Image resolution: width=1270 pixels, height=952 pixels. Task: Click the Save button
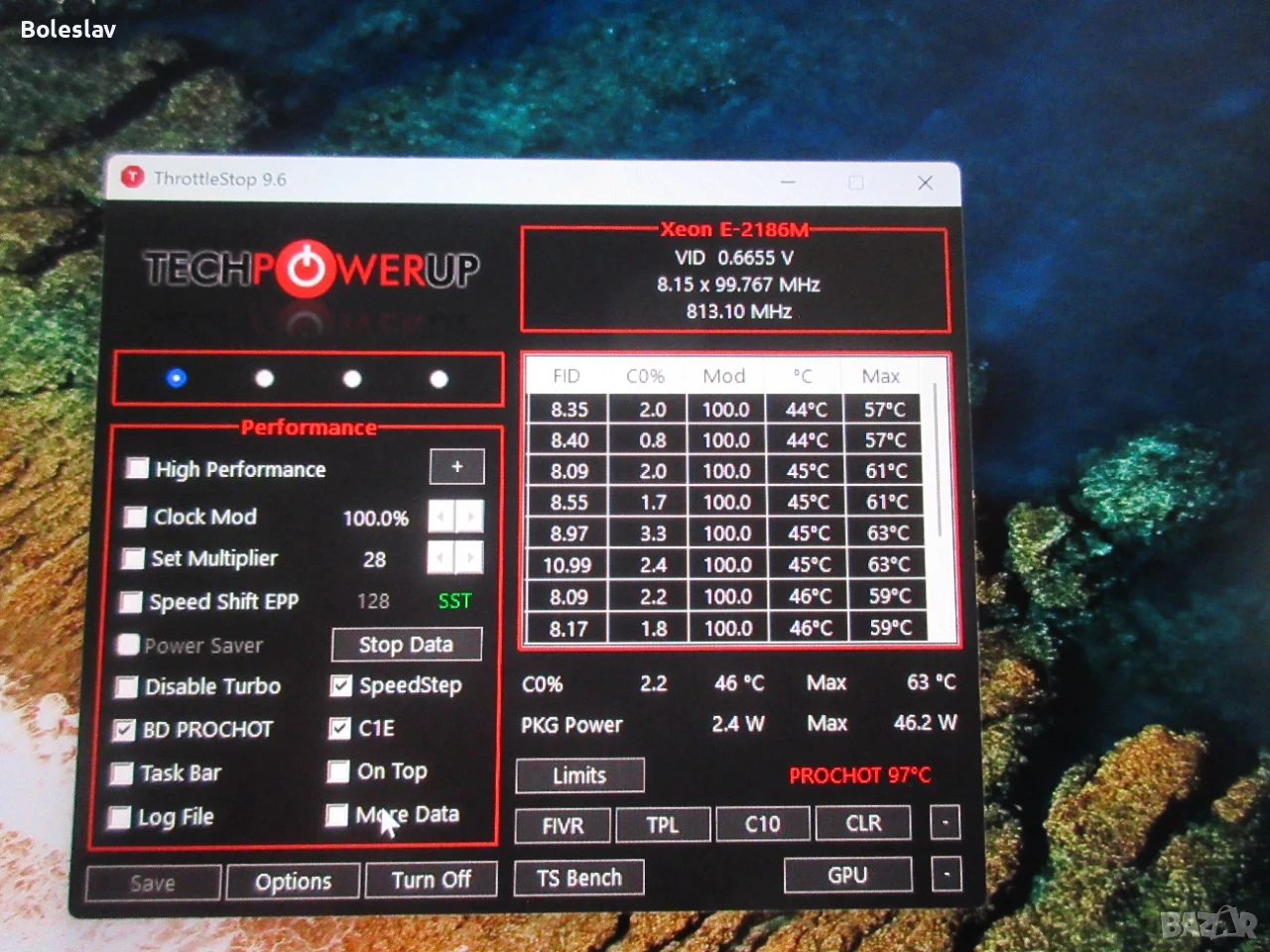click(x=153, y=883)
